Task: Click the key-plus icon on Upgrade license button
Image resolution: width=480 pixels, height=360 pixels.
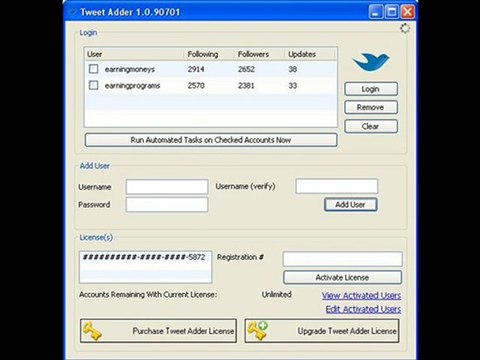Action: [x=258, y=331]
